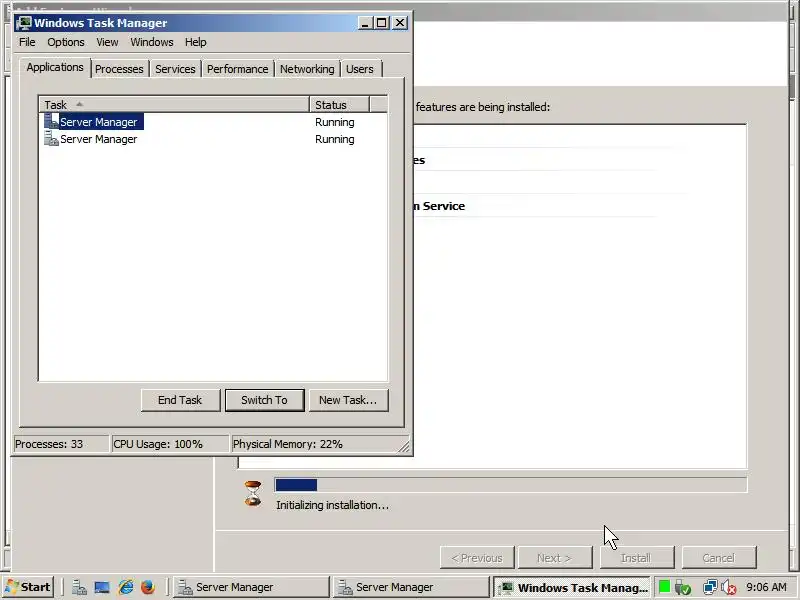
Task: Minimize the Windows Task Manager window
Action: point(365,23)
